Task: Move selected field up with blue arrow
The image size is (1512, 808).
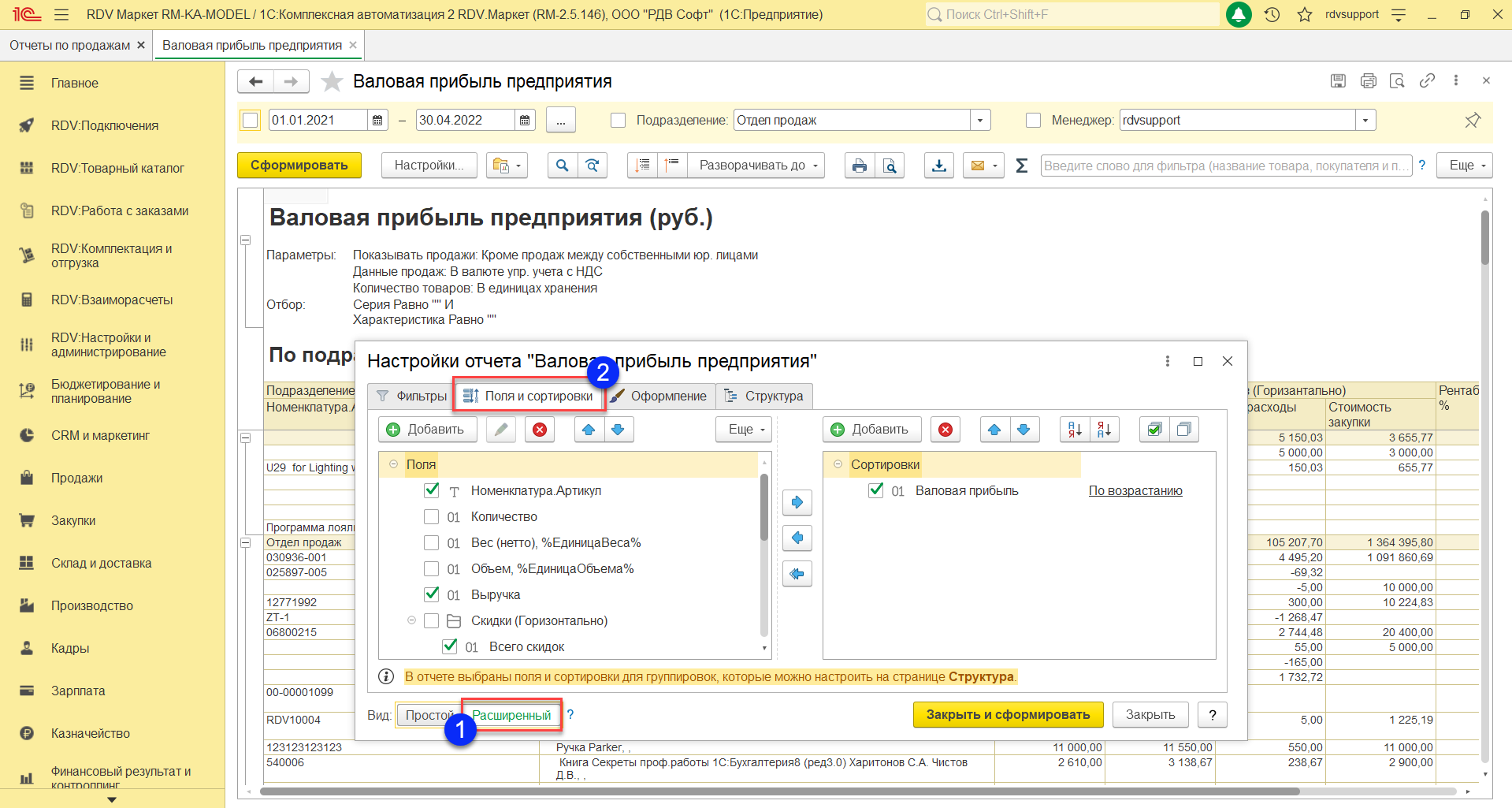Action: click(589, 430)
